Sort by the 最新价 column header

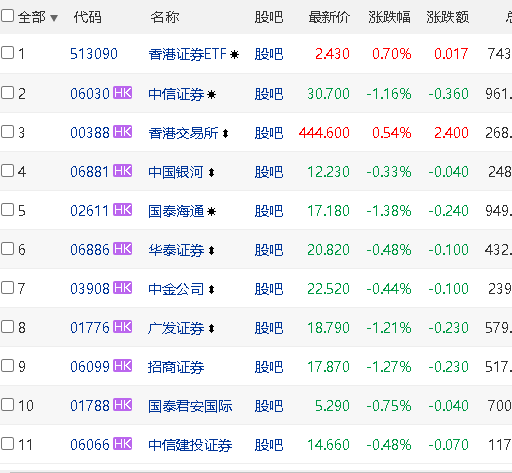pos(329,17)
